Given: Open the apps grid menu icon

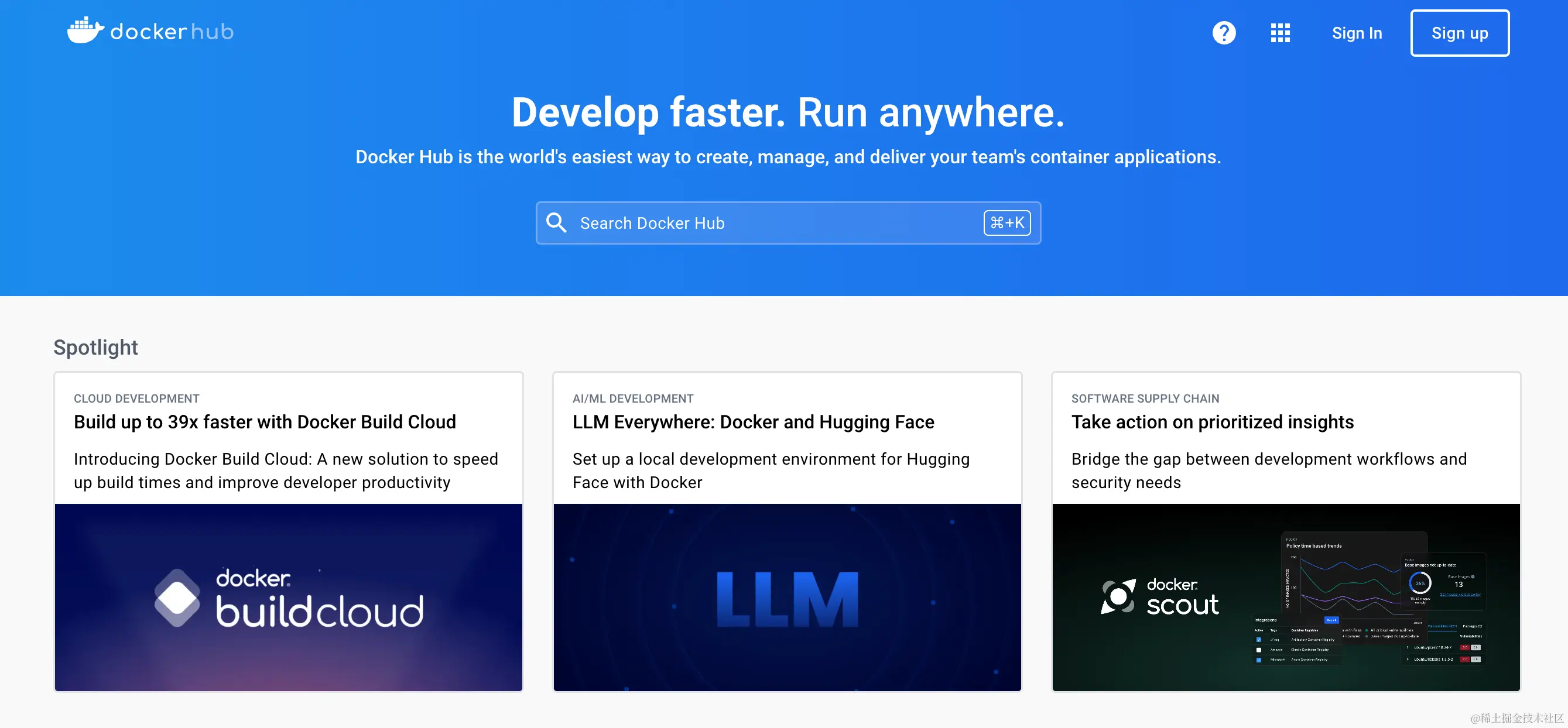Looking at the screenshot, I should pyautogui.click(x=1280, y=33).
